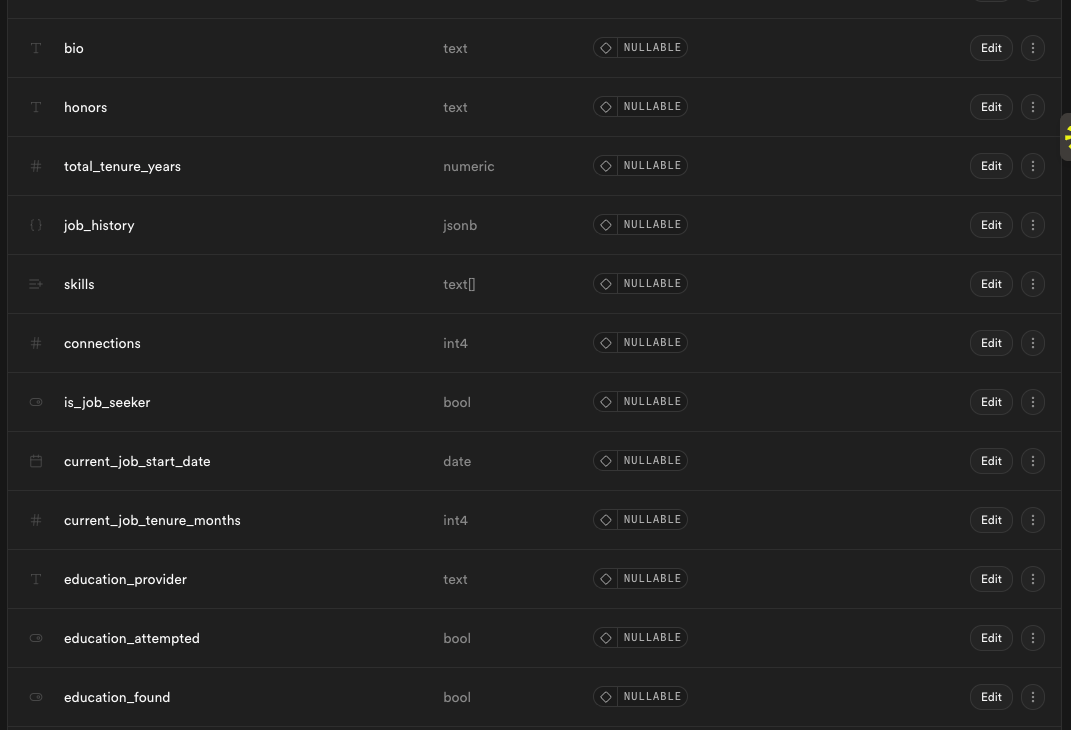This screenshot has height=730, width=1071.
Task: Click the jsonb braces icon for job_history
Action: click(x=36, y=225)
